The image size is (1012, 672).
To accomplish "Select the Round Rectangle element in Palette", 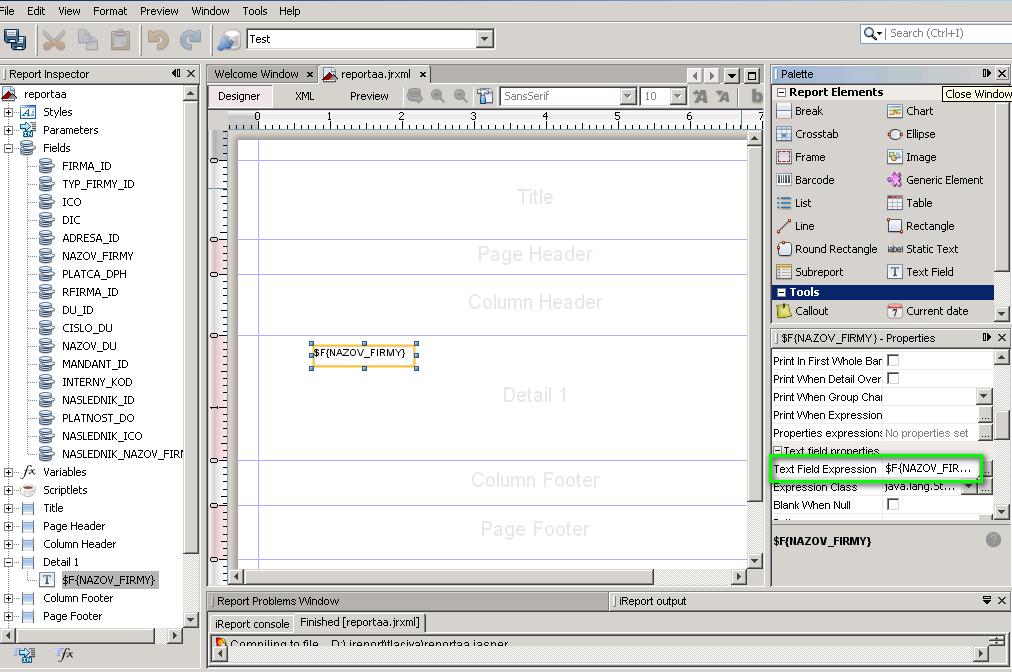I will click(827, 249).
